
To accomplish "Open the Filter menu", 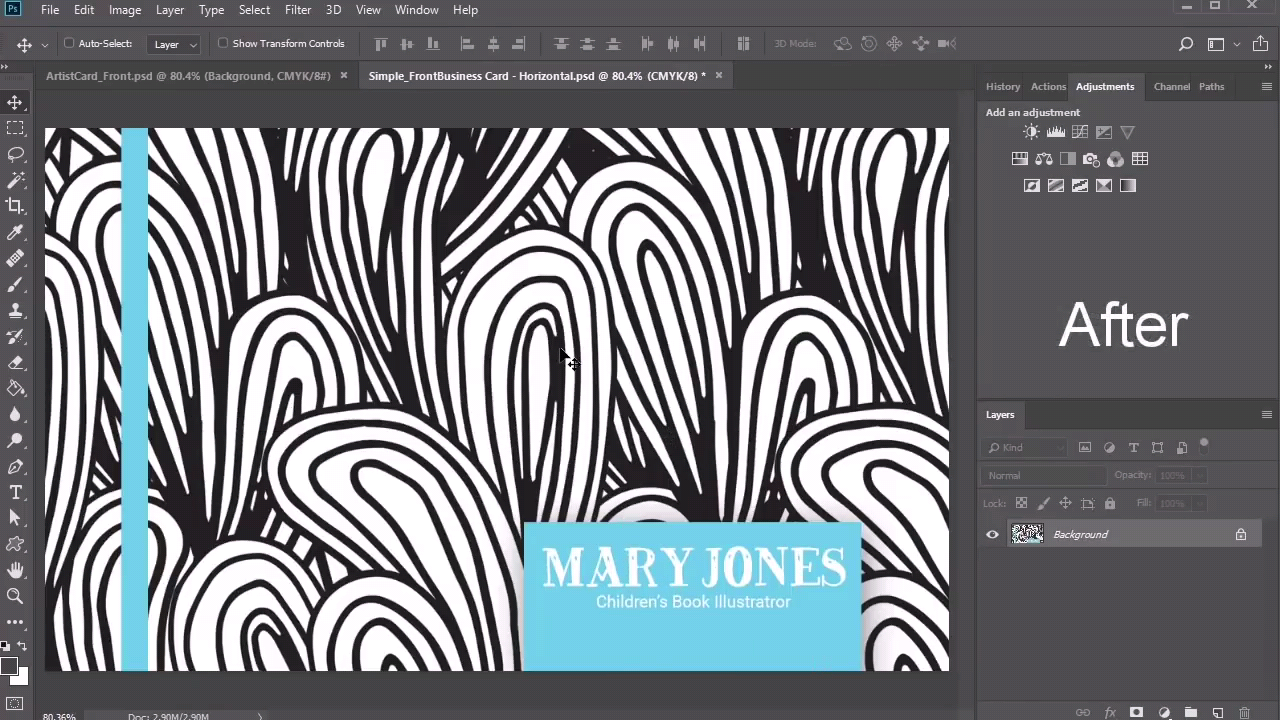I will pyautogui.click(x=297, y=10).
